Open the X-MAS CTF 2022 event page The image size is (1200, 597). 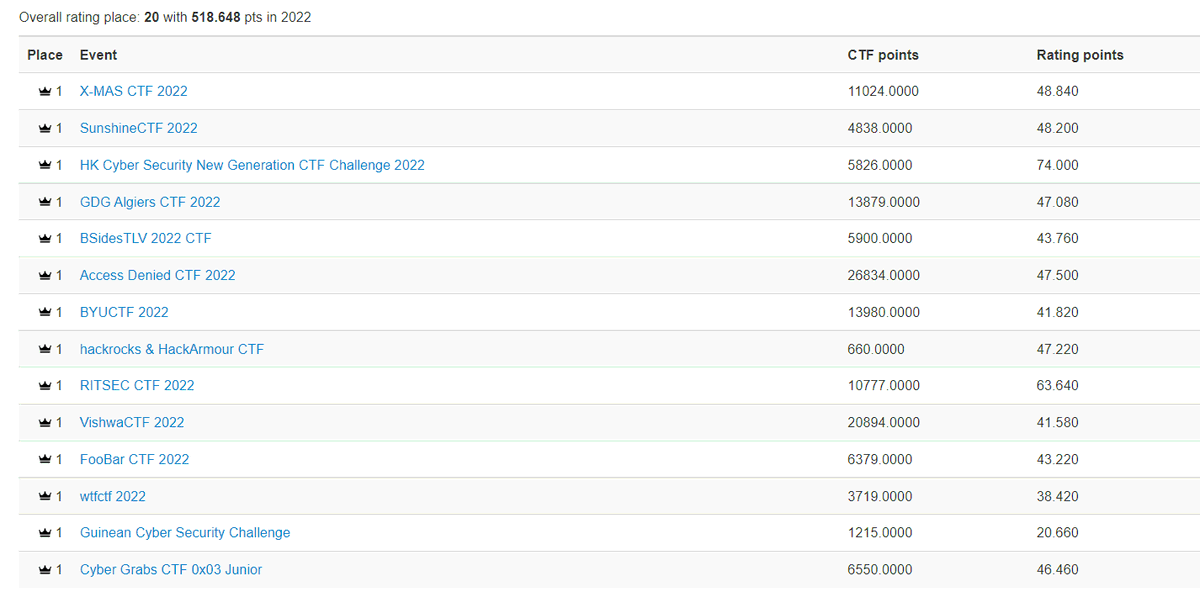133,91
